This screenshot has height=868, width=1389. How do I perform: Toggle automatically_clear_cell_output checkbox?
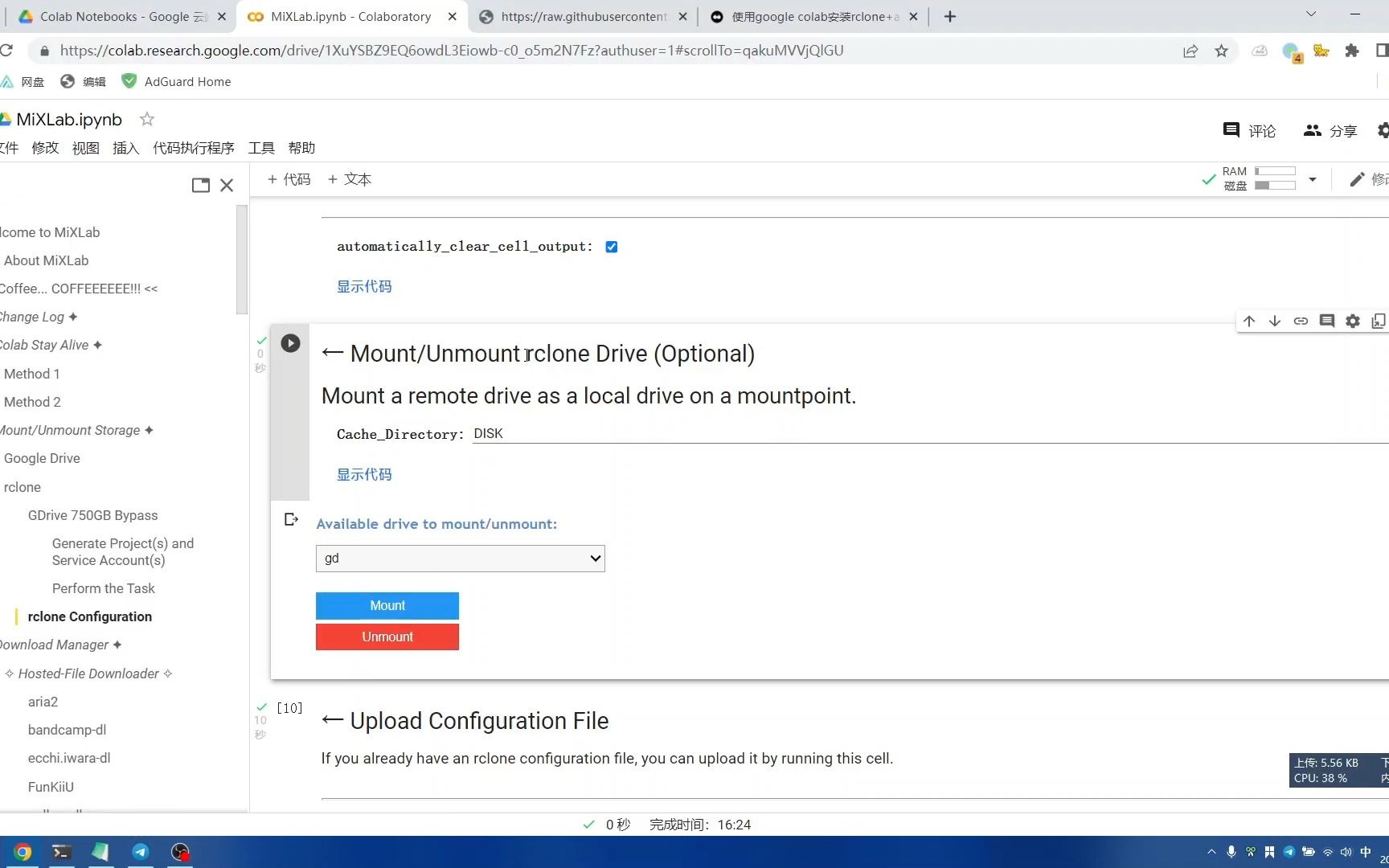[612, 247]
